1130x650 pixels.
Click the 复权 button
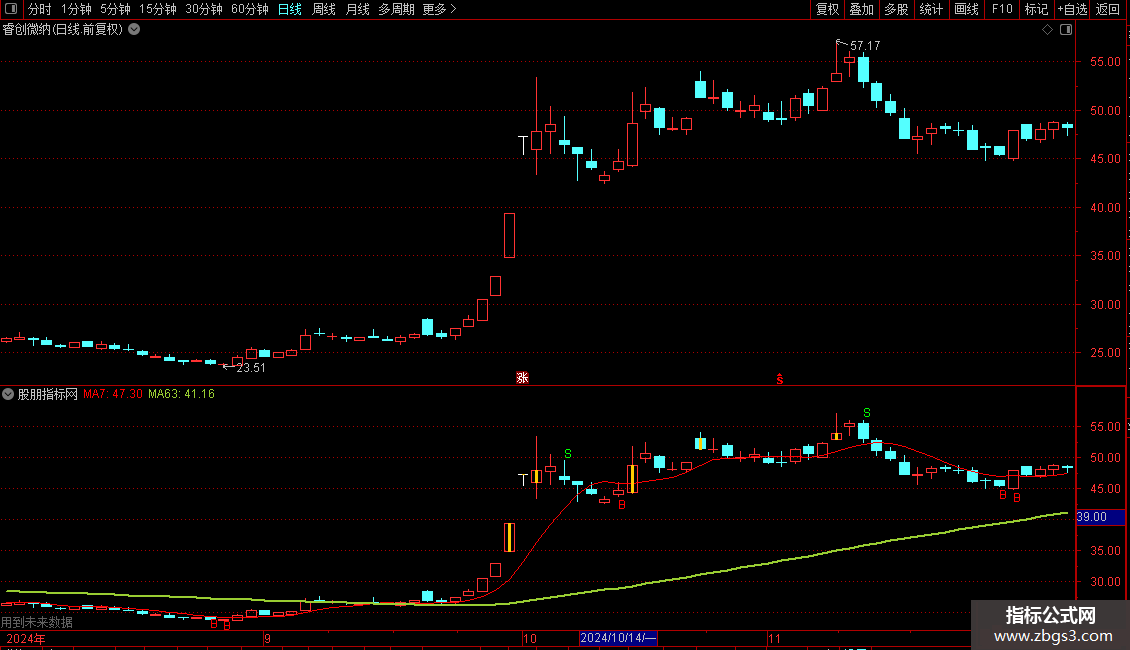pyautogui.click(x=827, y=9)
